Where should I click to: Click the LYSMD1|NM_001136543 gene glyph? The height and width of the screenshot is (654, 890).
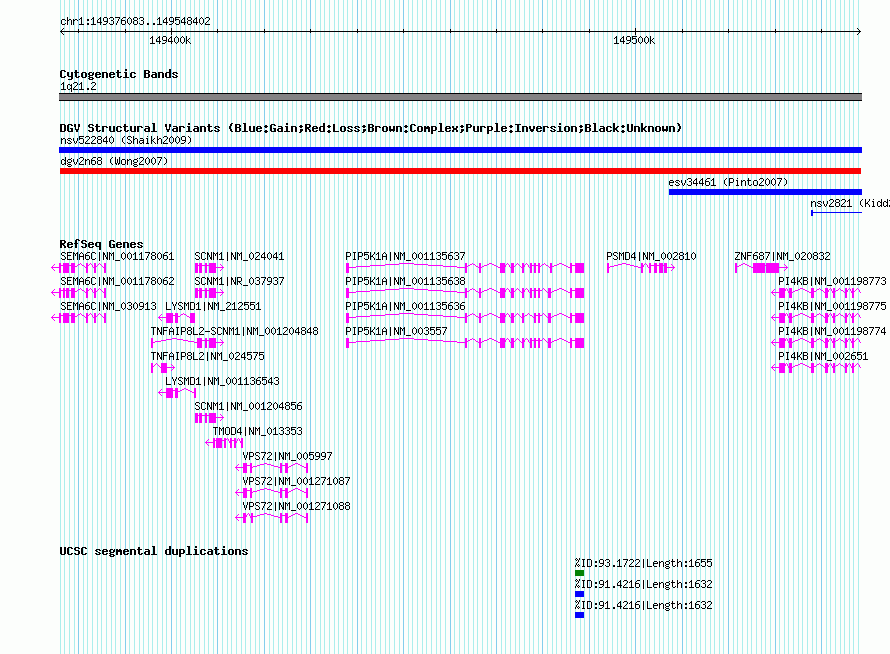coord(177,393)
